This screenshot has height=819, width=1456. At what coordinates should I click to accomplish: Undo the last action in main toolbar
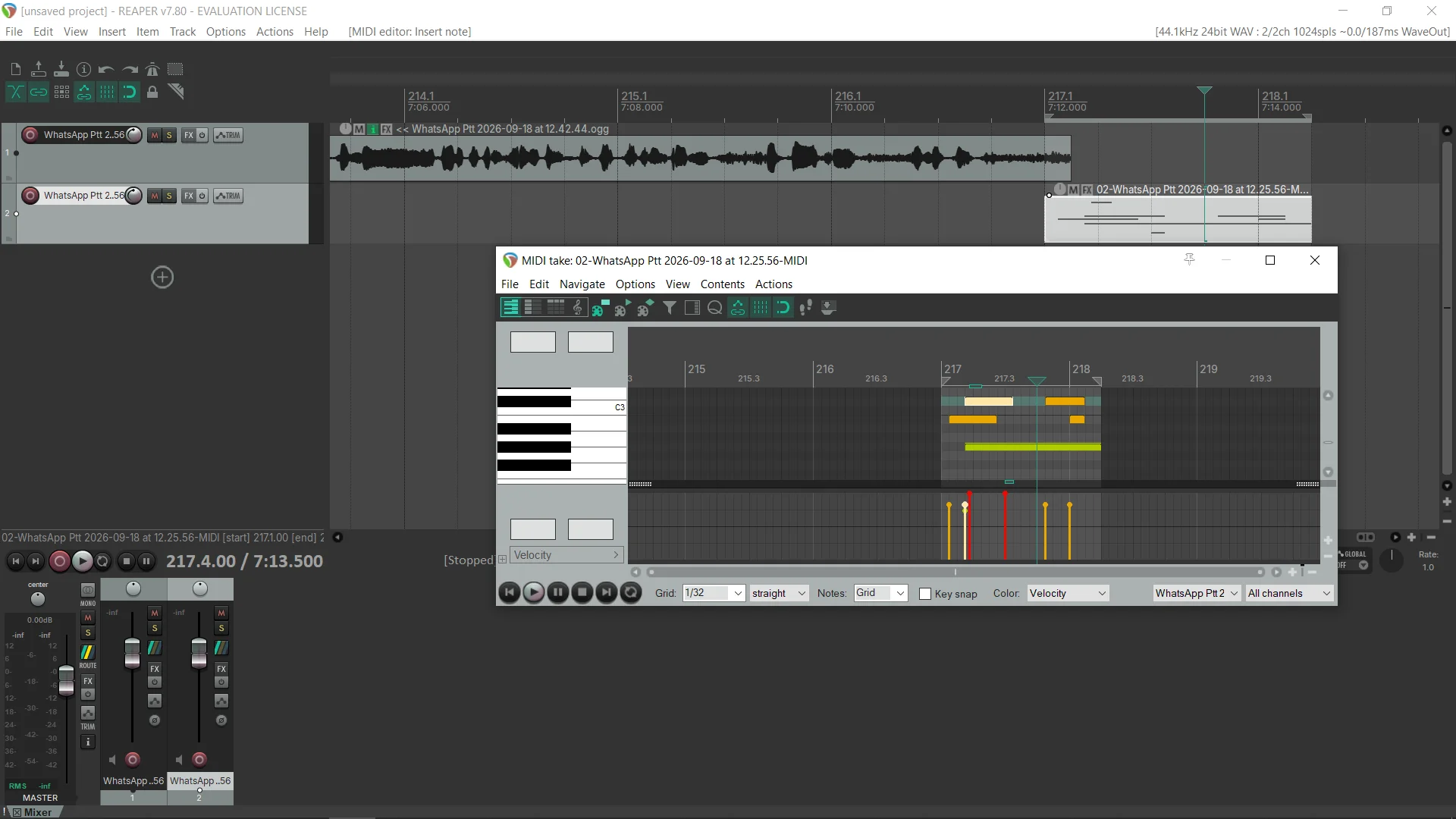(107, 69)
